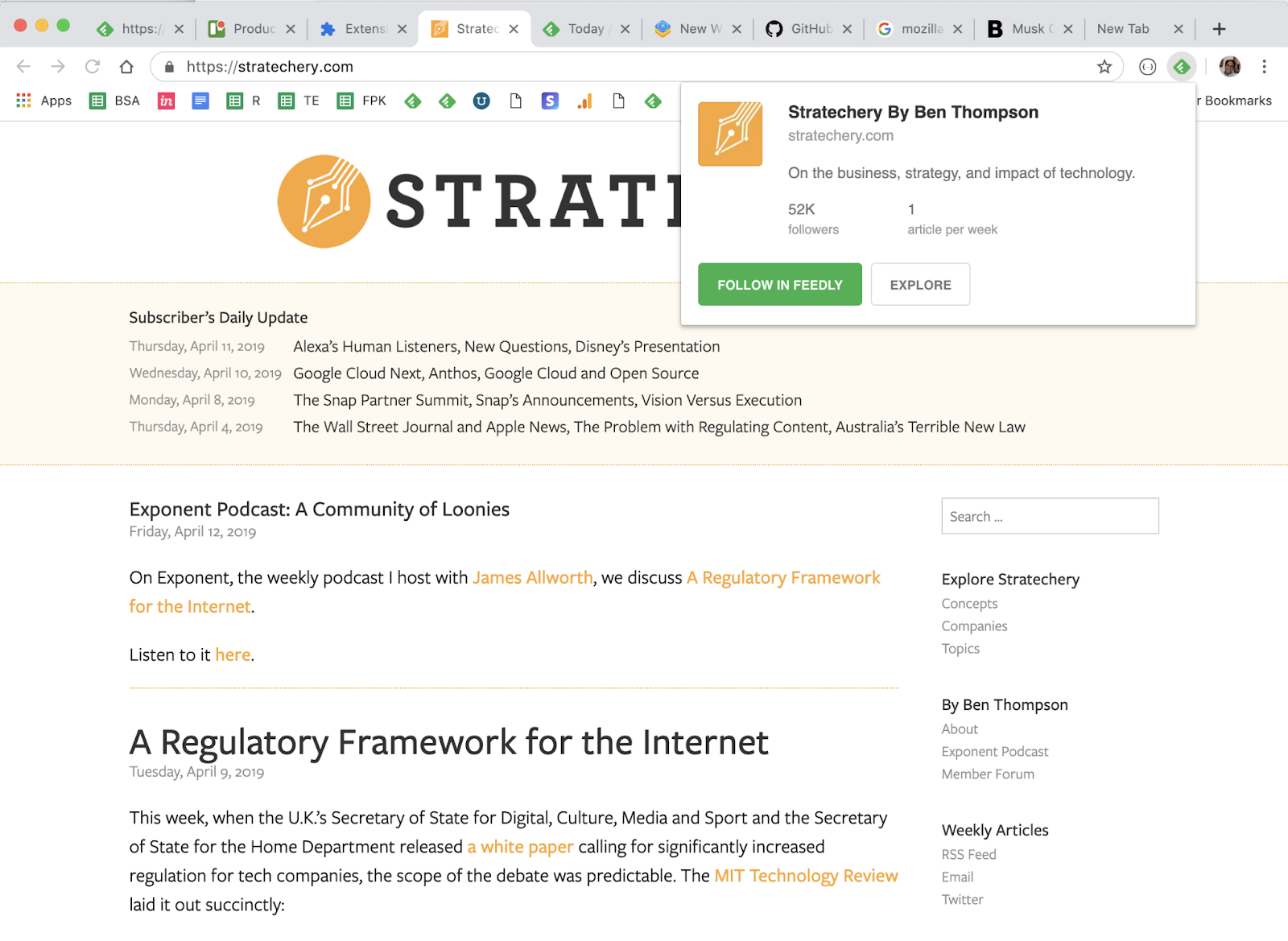
Task: Close the 'Extens' tab
Action: [x=402, y=29]
